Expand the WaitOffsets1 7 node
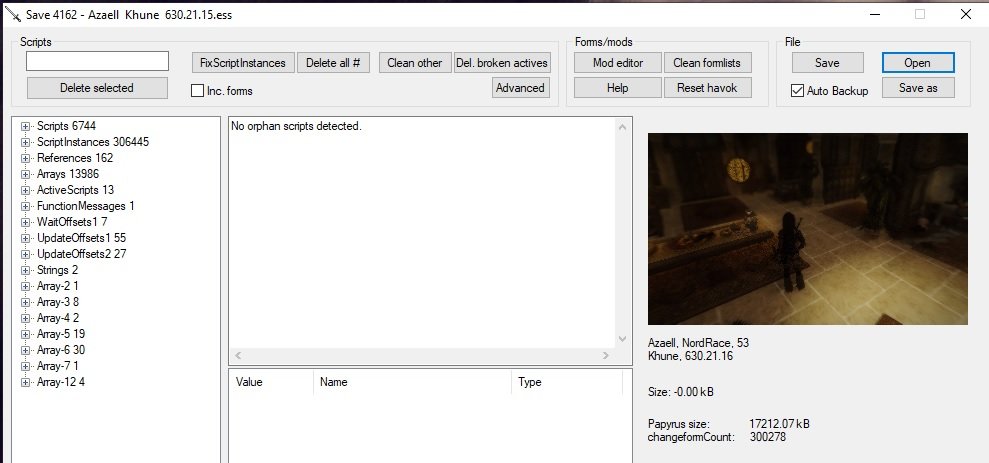This screenshot has width=989, height=463. click(25, 222)
